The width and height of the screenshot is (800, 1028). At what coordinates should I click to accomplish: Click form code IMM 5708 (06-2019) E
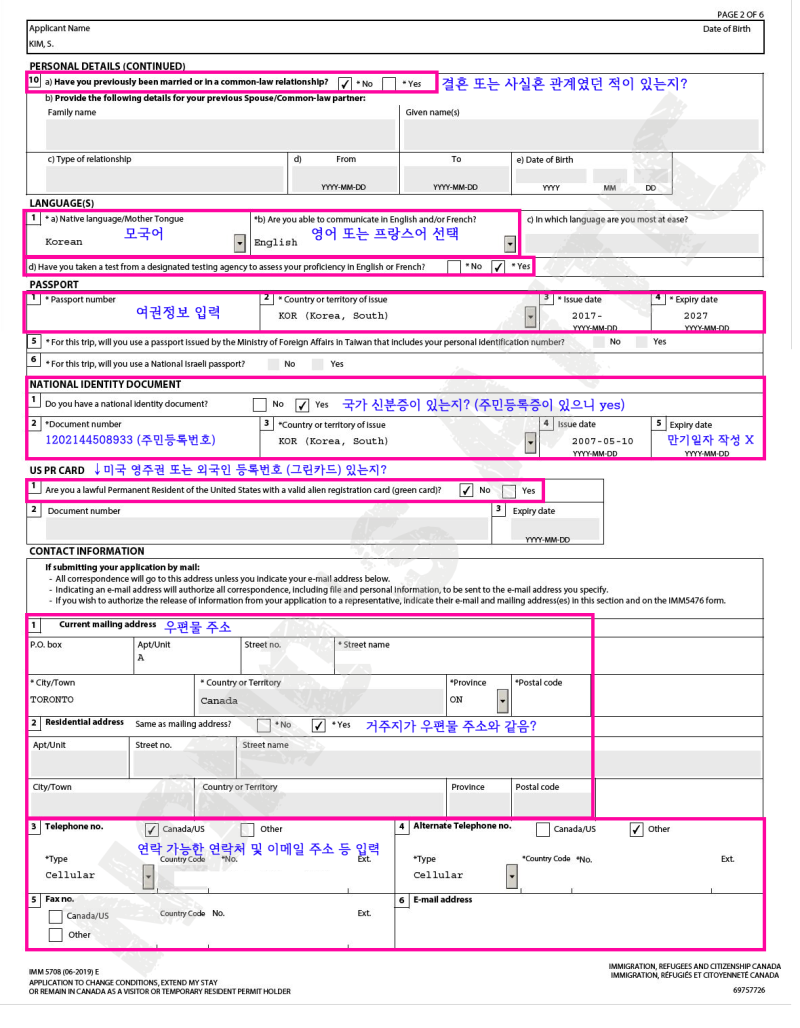coord(64,972)
